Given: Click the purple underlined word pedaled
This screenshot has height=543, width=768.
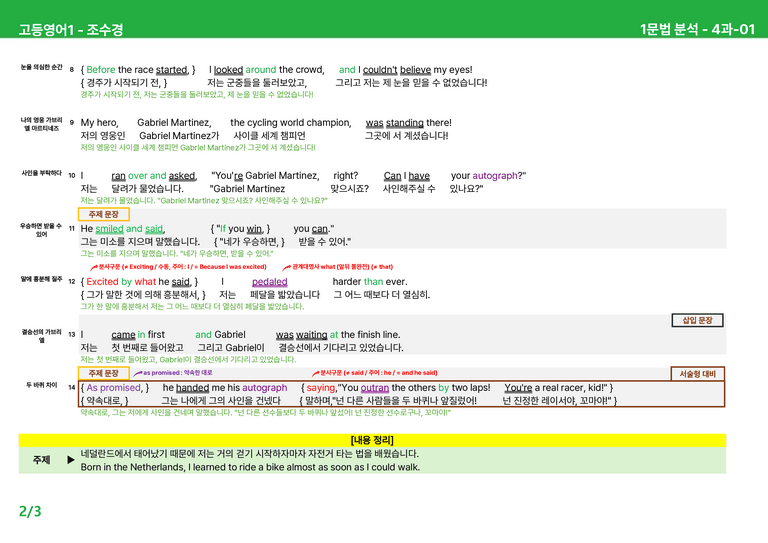Looking at the screenshot, I should (x=269, y=282).
